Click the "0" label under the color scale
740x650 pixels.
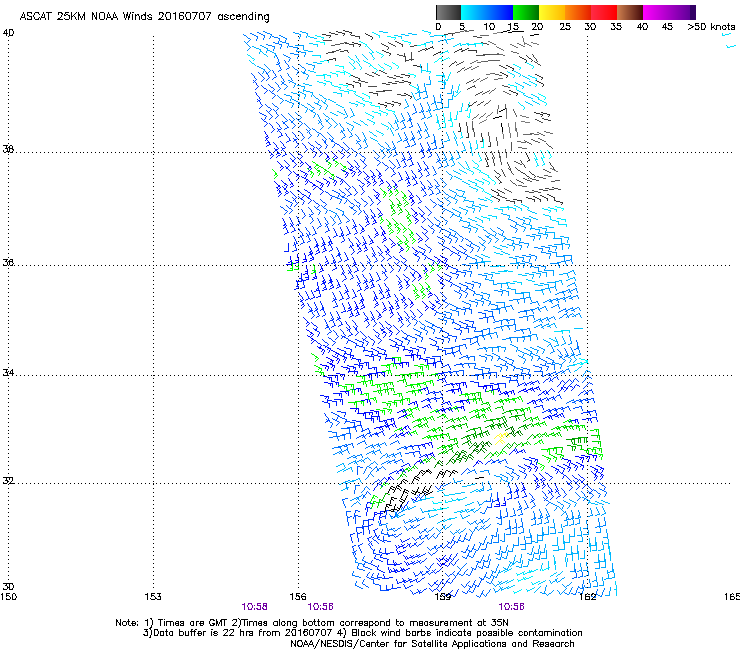pos(438,27)
